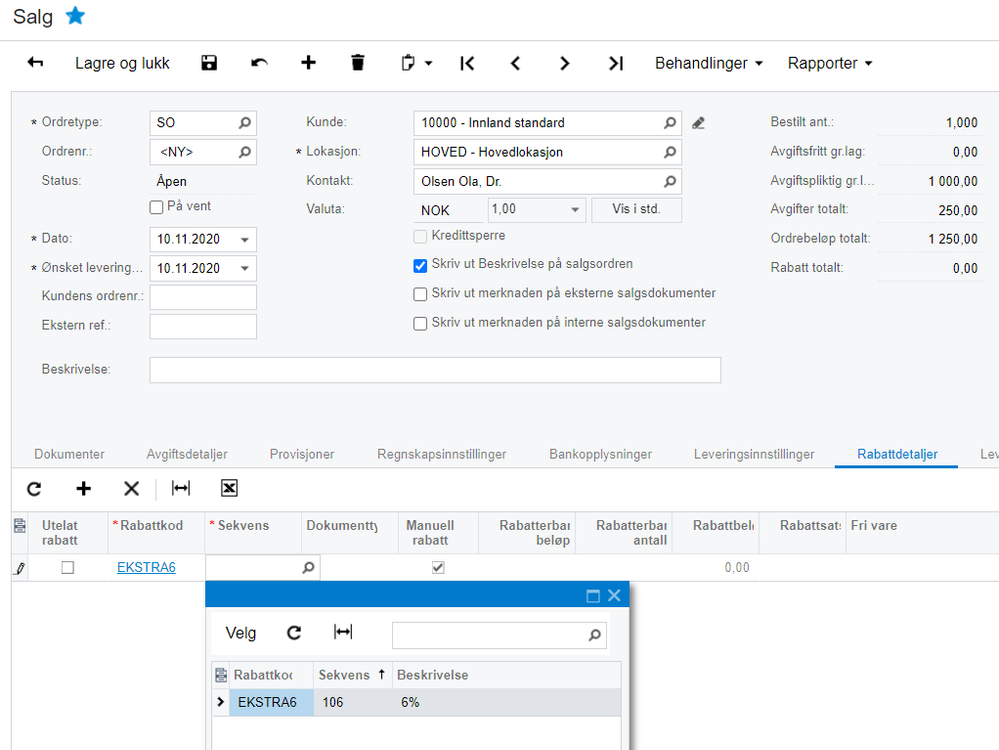Delete the order with trash icon

358,63
